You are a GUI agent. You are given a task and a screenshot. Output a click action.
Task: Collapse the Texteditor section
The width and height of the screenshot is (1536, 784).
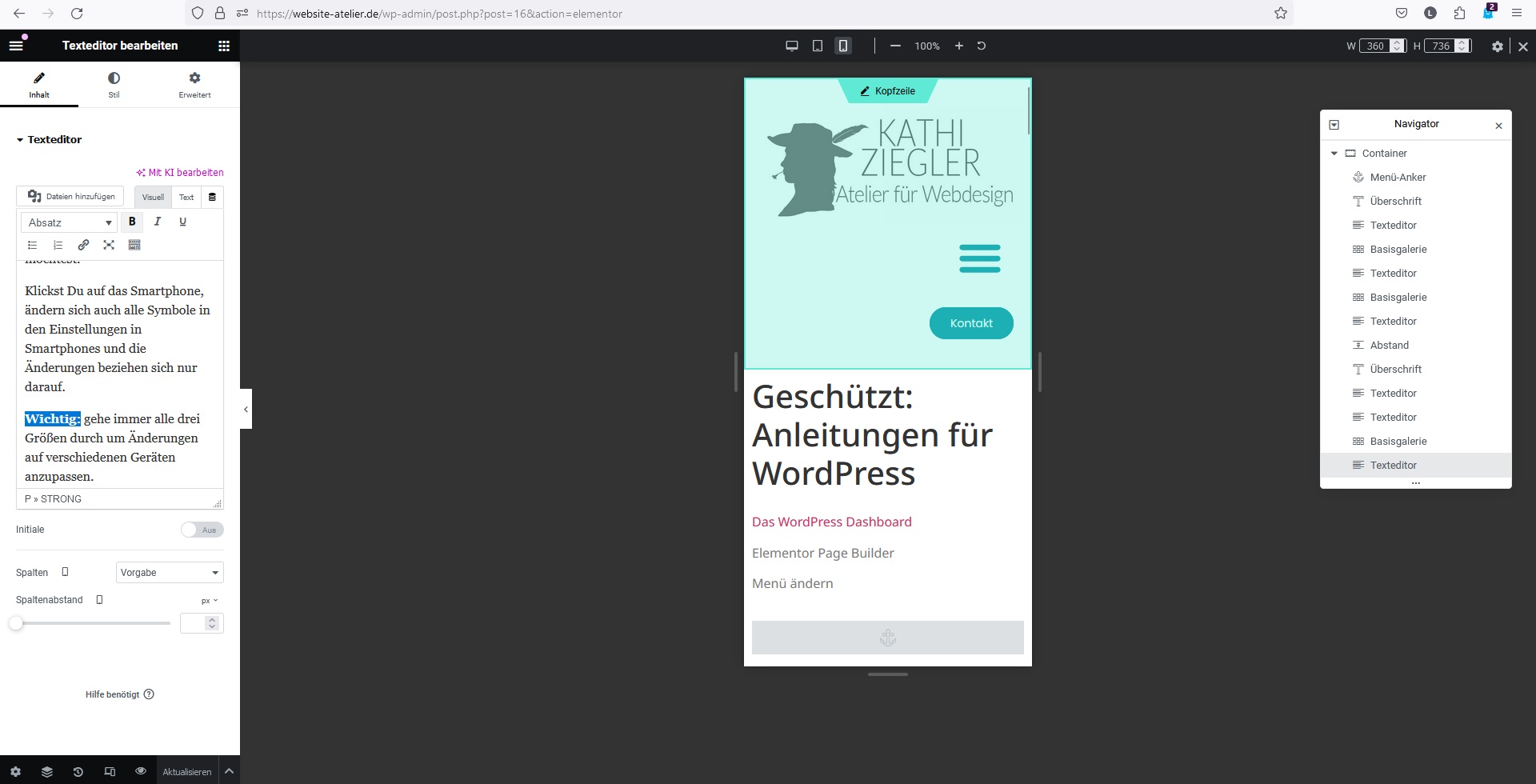click(49, 139)
